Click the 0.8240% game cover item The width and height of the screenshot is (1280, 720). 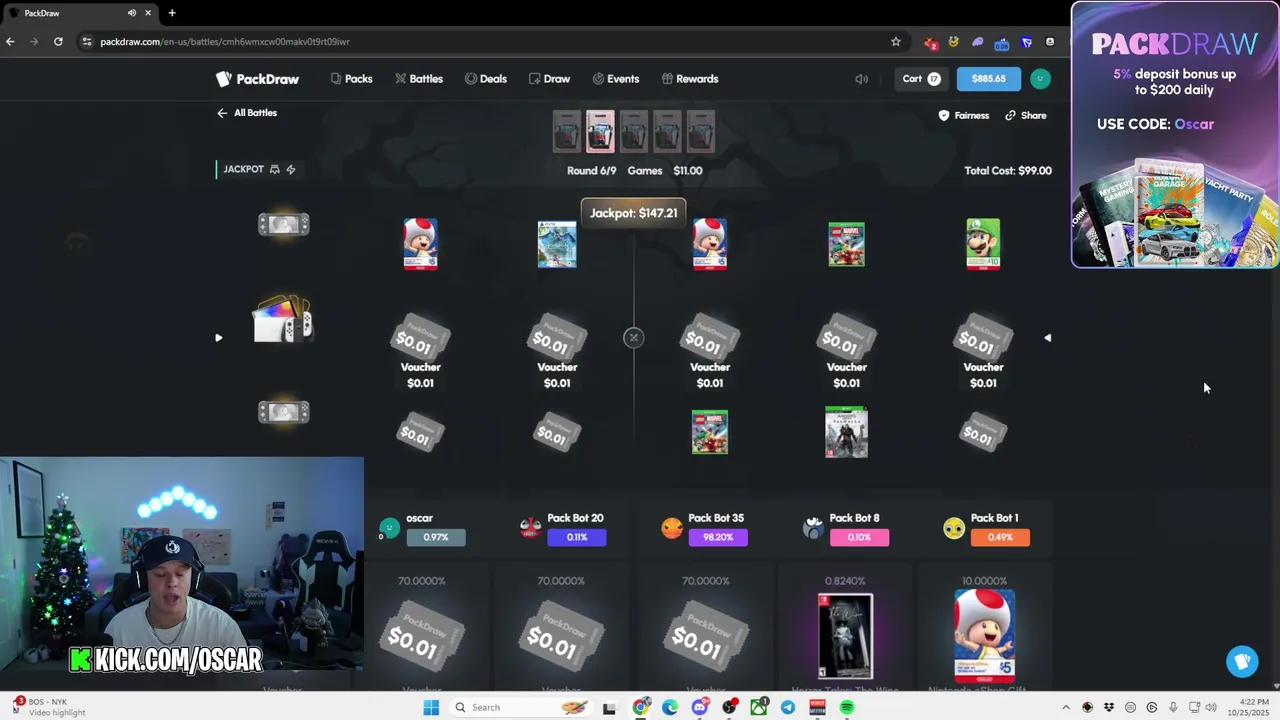[x=846, y=636]
